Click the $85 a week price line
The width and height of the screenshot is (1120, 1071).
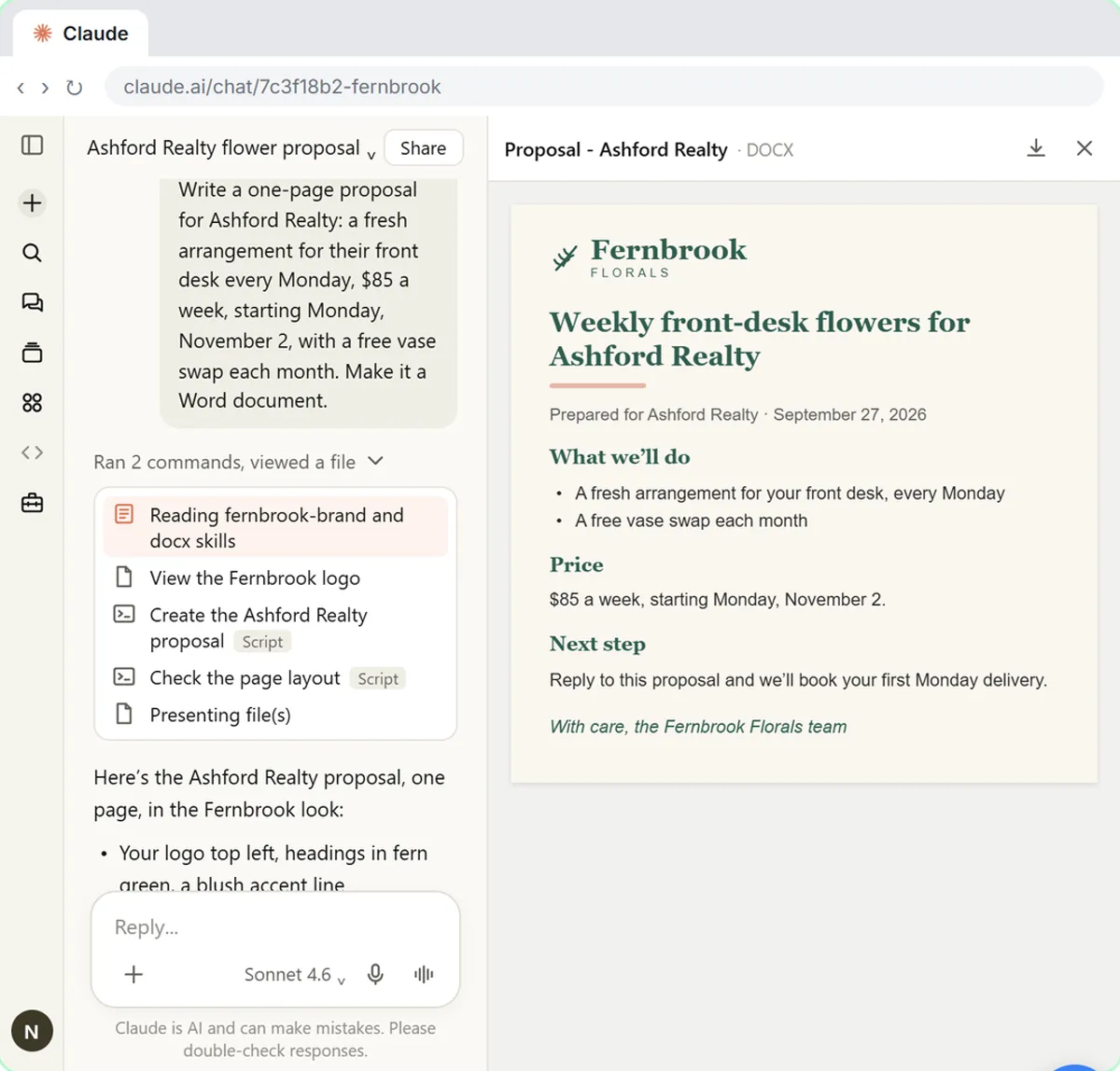point(717,599)
